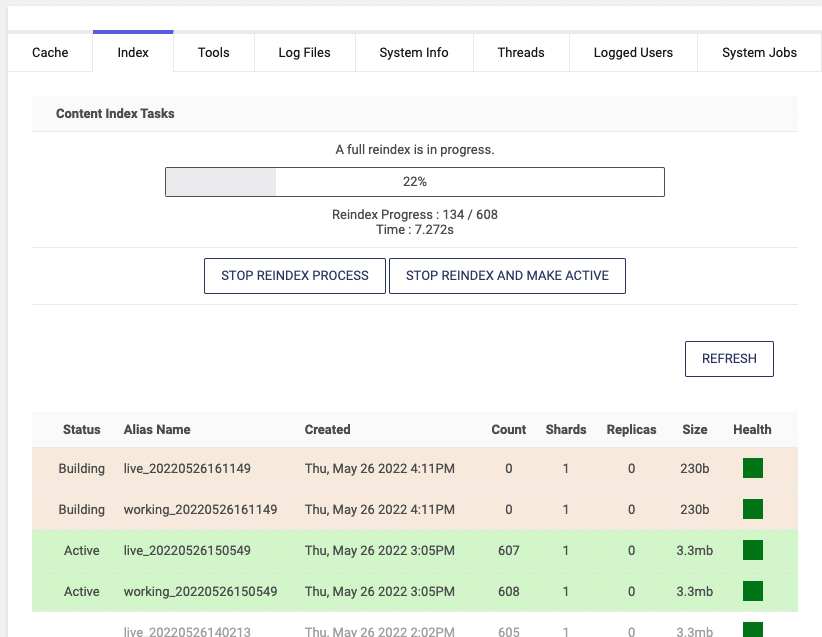Select the Active working_20220526150549 alias name
Image resolution: width=822 pixels, height=637 pixels.
(x=200, y=591)
